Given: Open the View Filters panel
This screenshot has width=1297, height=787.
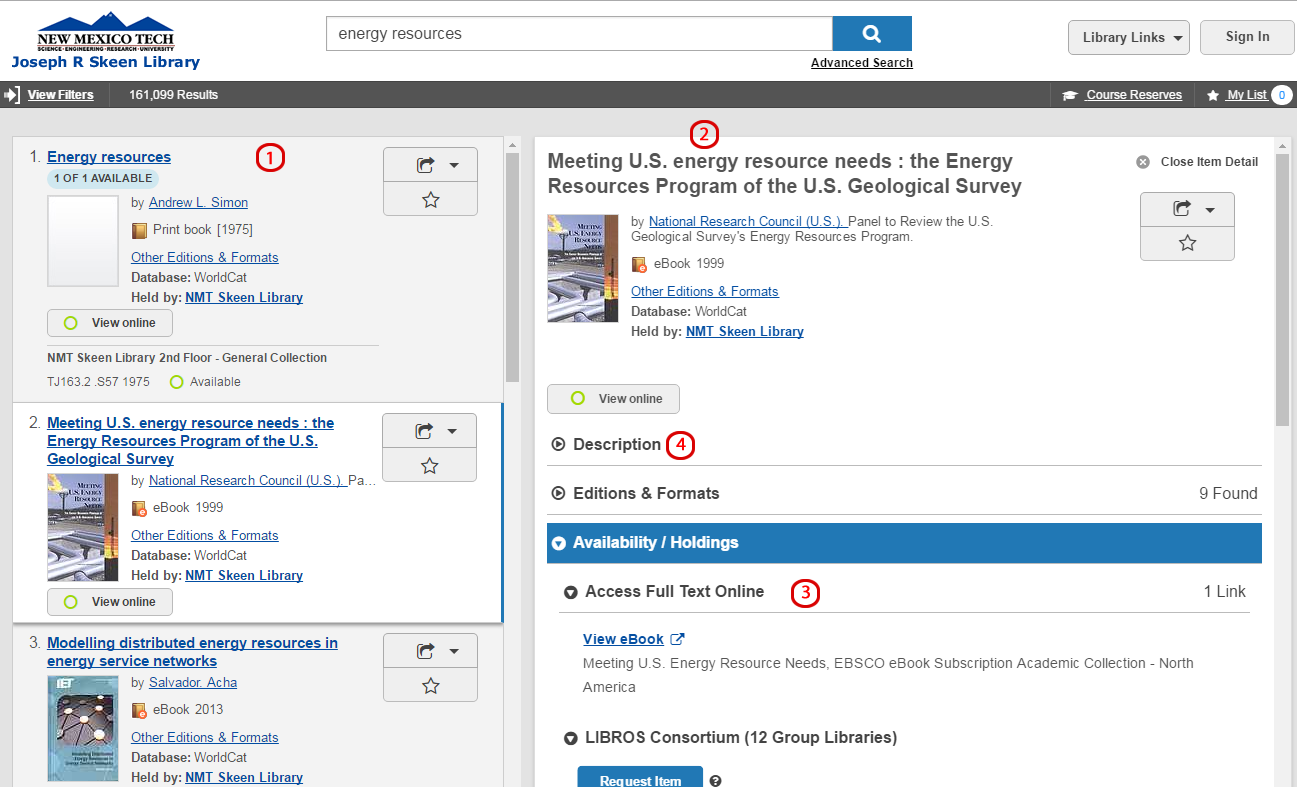Looking at the screenshot, I should point(49,95).
